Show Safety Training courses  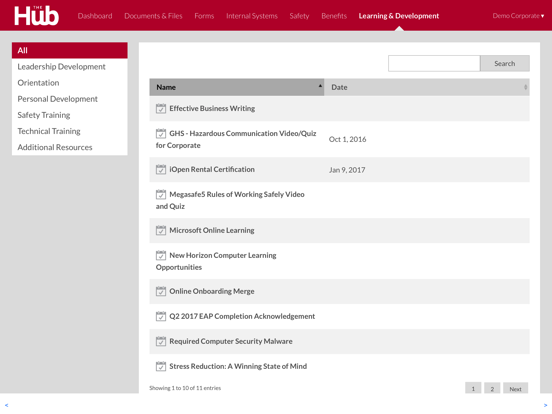70,115
